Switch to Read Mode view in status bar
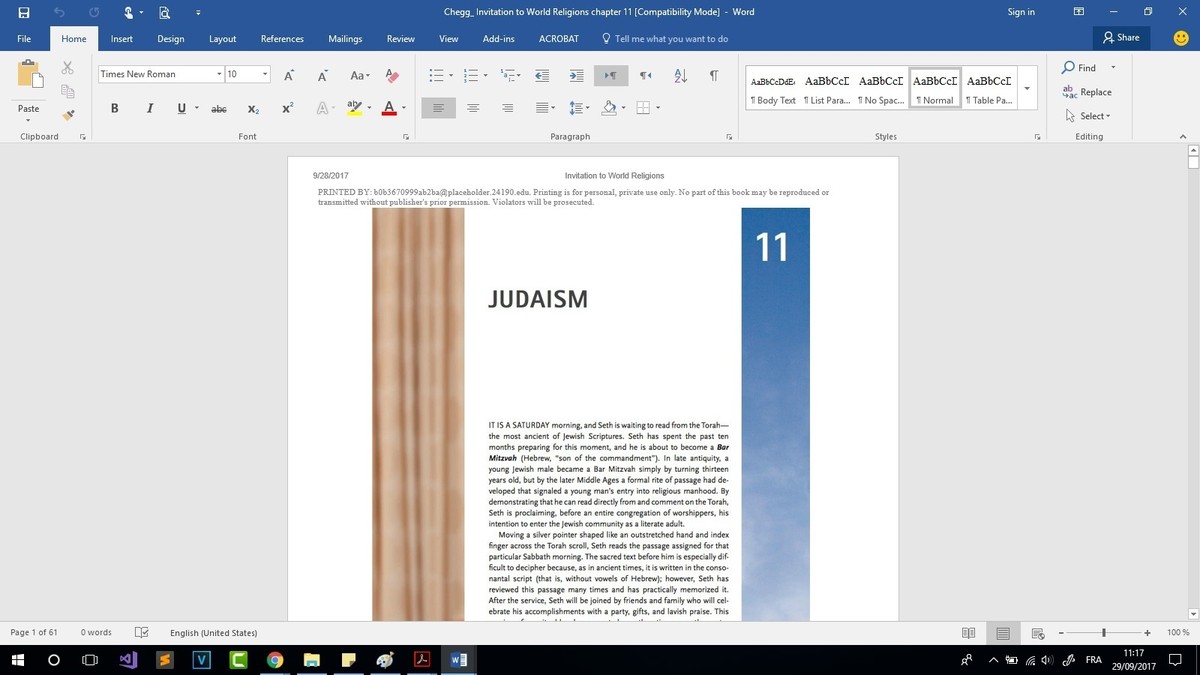Image resolution: width=1200 pixels, height=675 pixels. pos(968,633)
